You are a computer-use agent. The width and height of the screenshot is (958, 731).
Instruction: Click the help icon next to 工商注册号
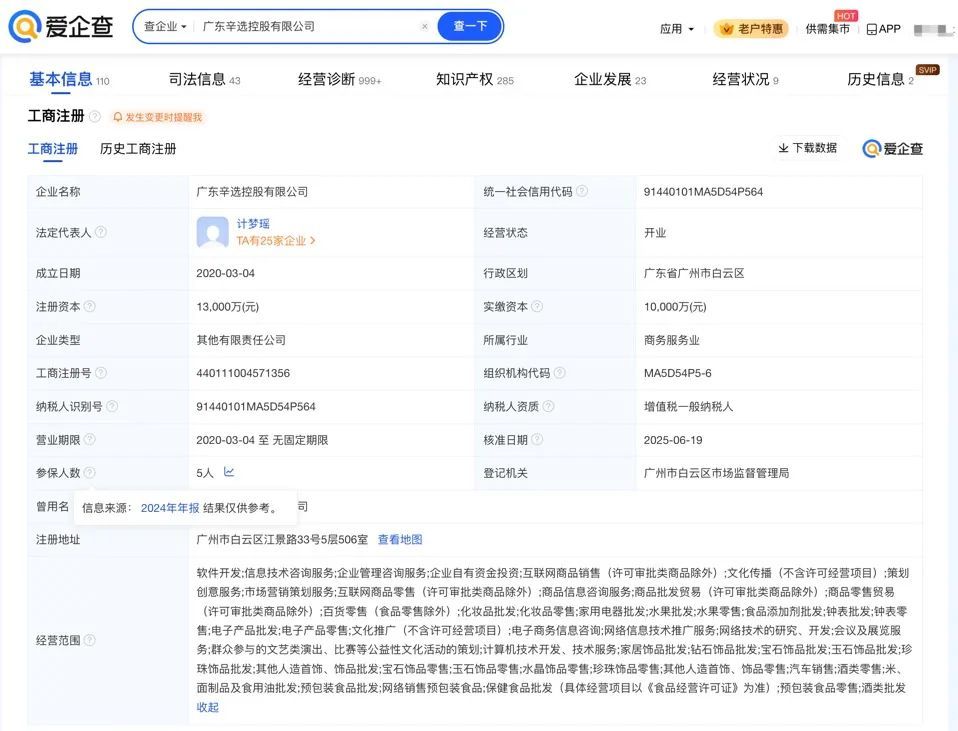(x=101, y=373)
